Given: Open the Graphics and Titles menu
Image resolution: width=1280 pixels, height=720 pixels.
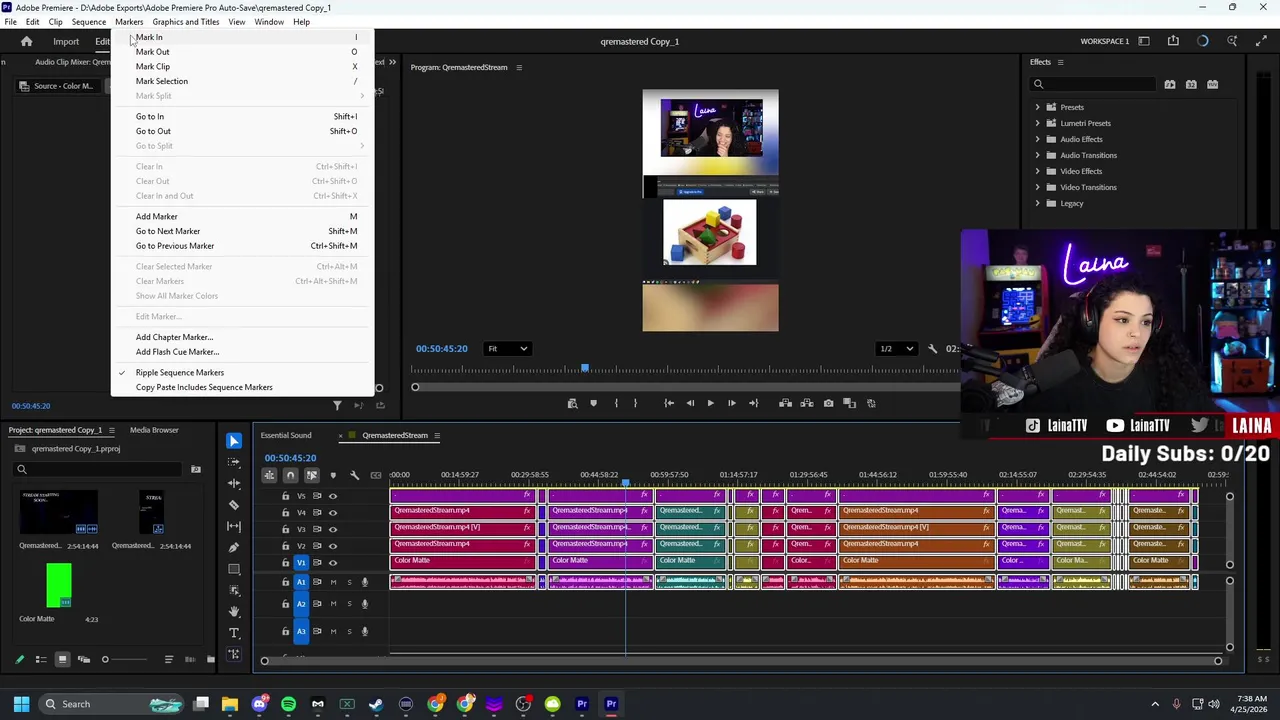Looking at the screenshot, I should click(186, 22).
